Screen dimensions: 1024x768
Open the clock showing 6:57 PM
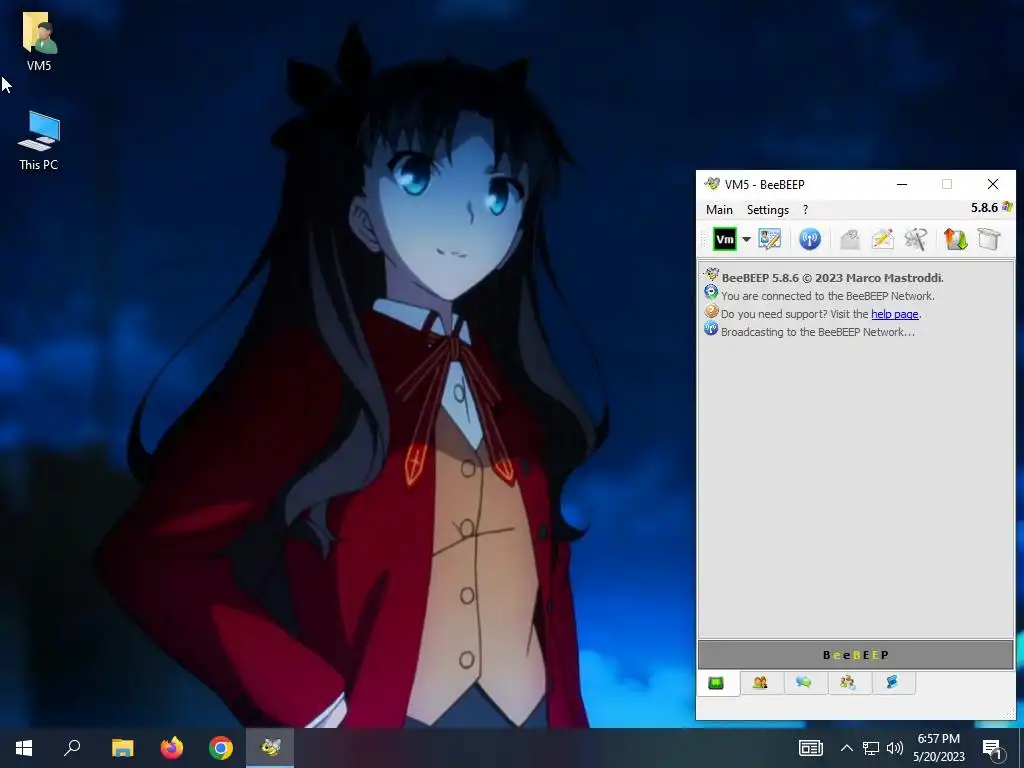tap(938, 748)
